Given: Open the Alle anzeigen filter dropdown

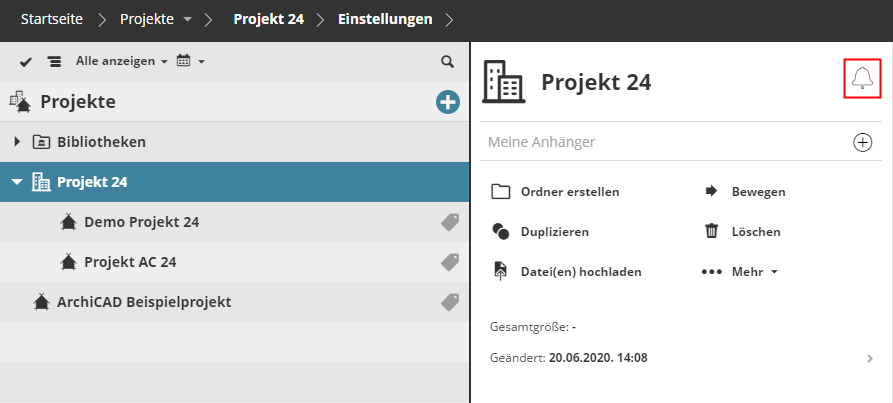Looking at the screenshot, I should pos(122,62).
